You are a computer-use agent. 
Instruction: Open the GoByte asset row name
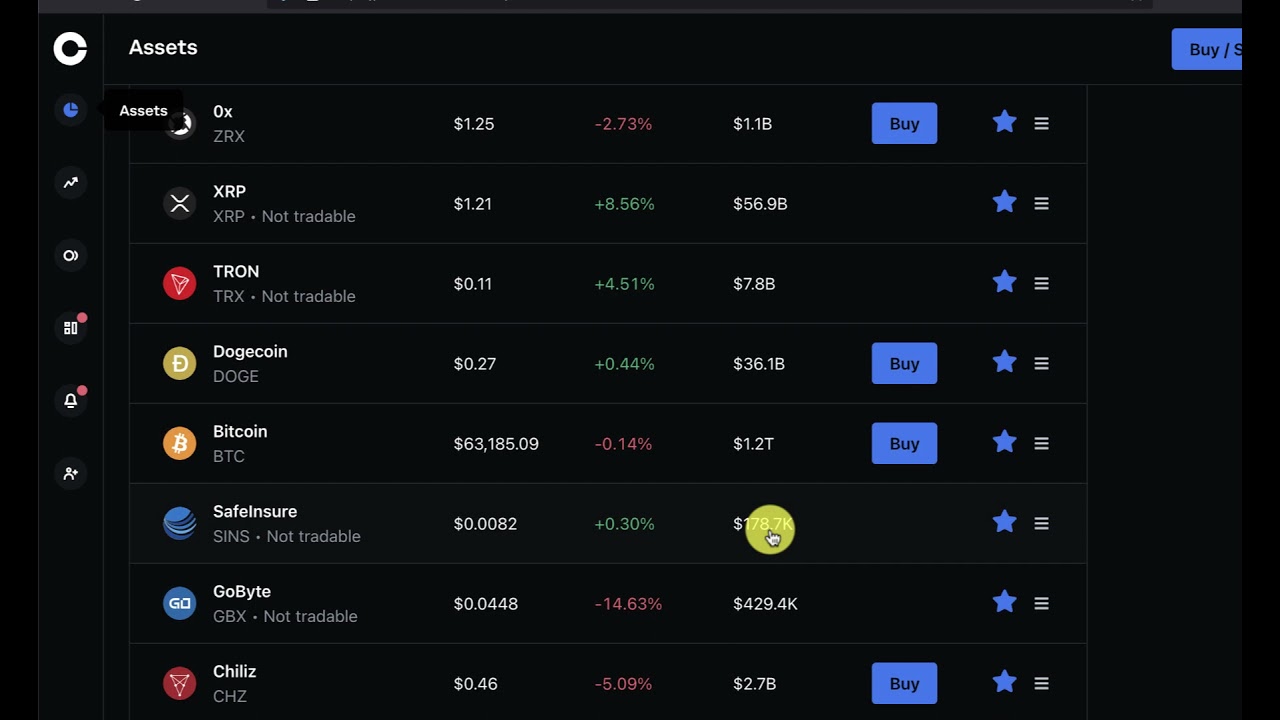[x=242, y=592]
